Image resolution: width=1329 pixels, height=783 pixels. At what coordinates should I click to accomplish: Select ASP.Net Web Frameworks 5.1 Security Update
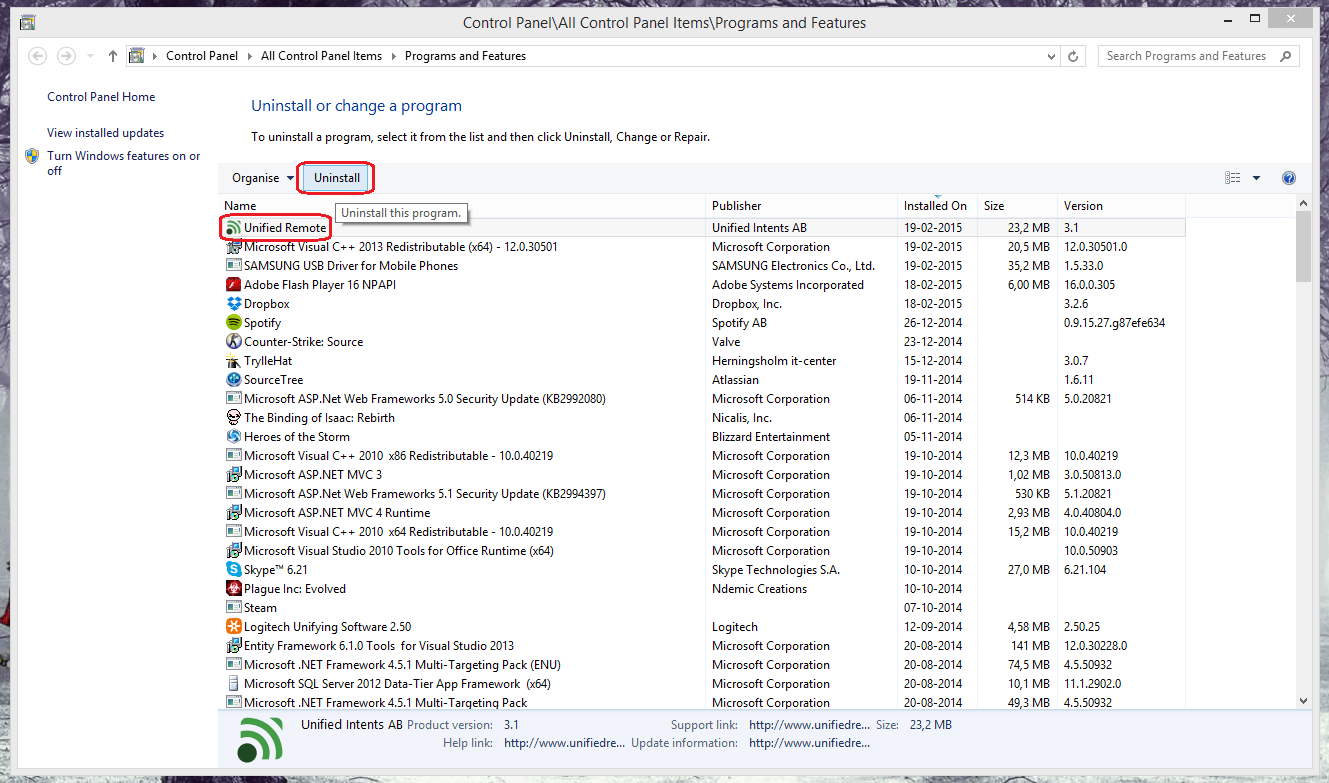[x=702, y=494]
